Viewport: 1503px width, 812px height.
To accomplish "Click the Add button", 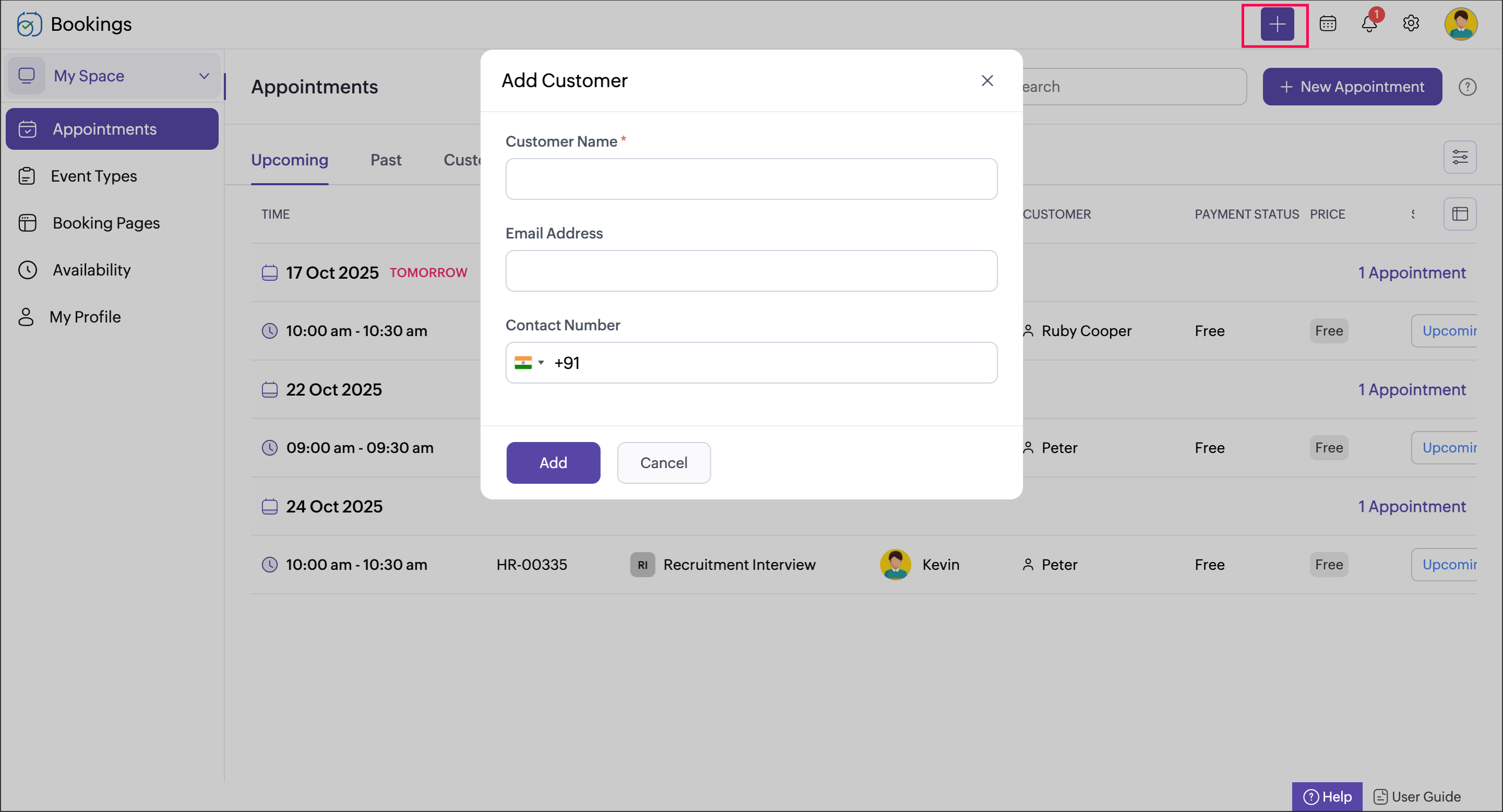I will (553, 462).
